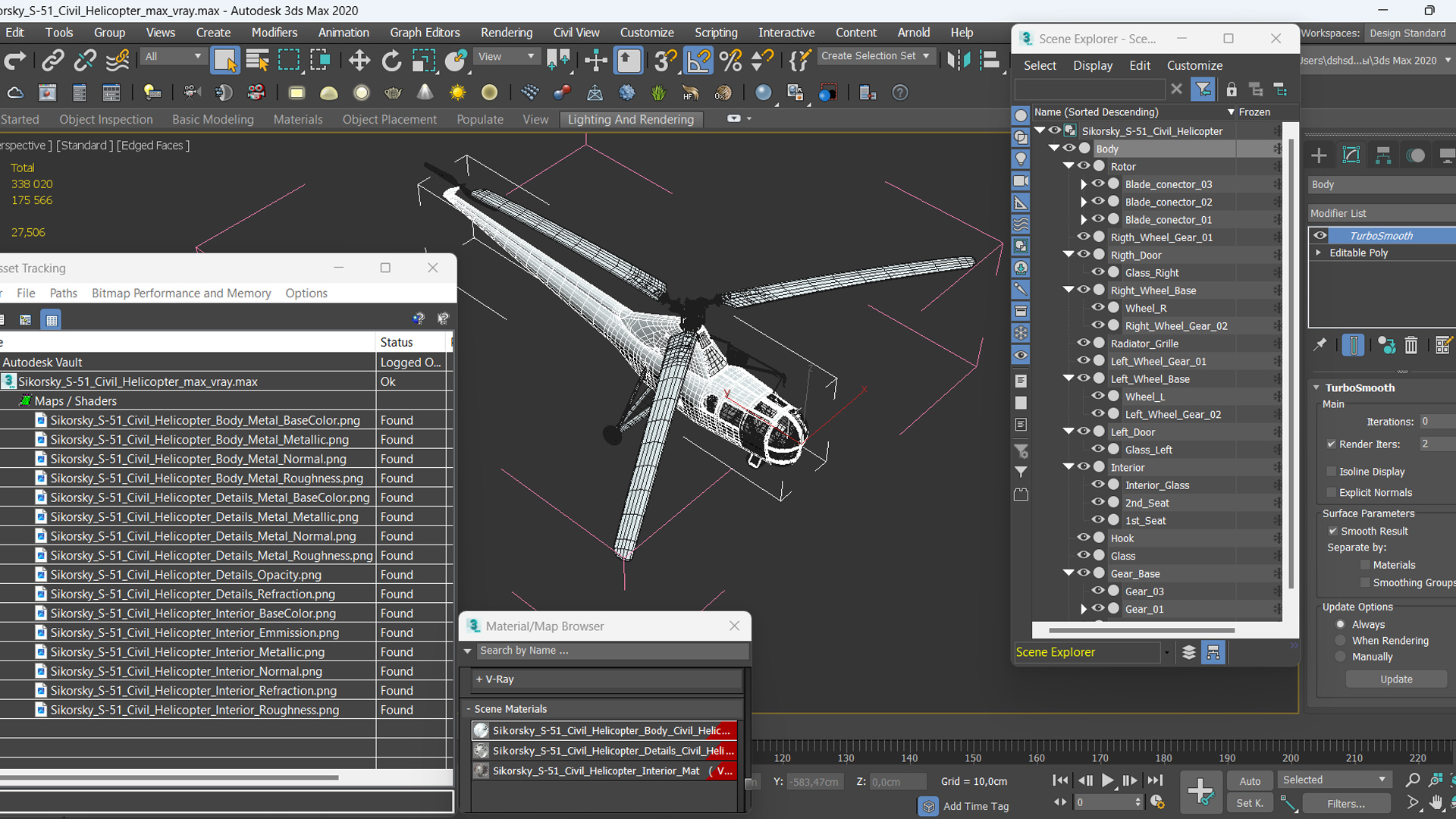Open Bitmap Performance and Memory menu
The height and width of the screenshot is (819, 1456).
(x=181, y=293)
